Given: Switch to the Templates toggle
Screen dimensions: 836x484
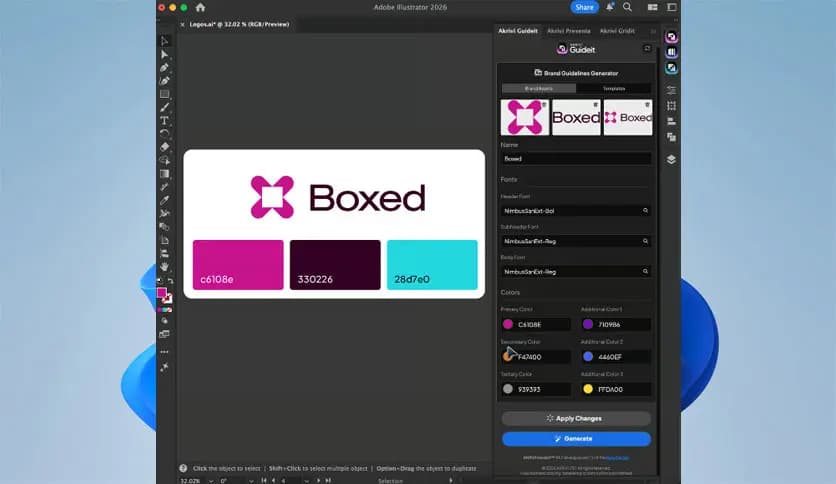Looking at the screenshot, I should [614, 88].
